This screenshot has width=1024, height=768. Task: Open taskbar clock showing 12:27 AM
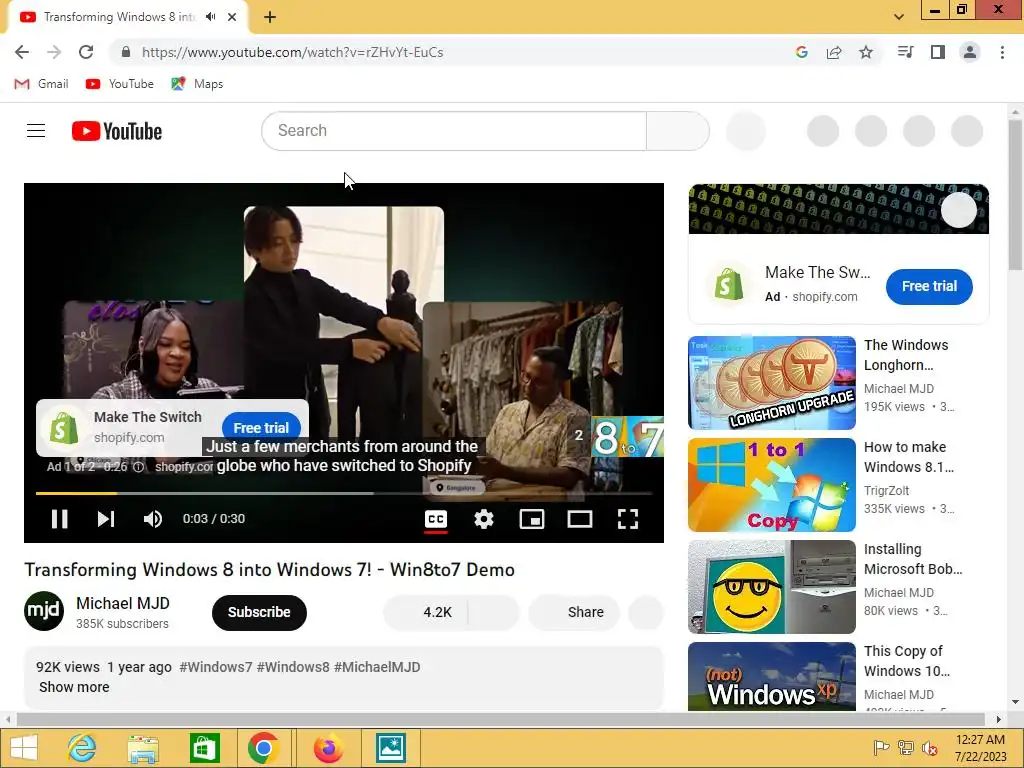pos(980,748)
